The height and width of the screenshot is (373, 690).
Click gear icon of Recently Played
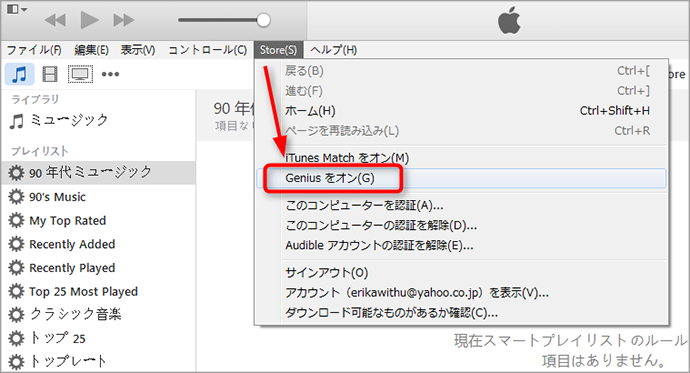(16, 268)
